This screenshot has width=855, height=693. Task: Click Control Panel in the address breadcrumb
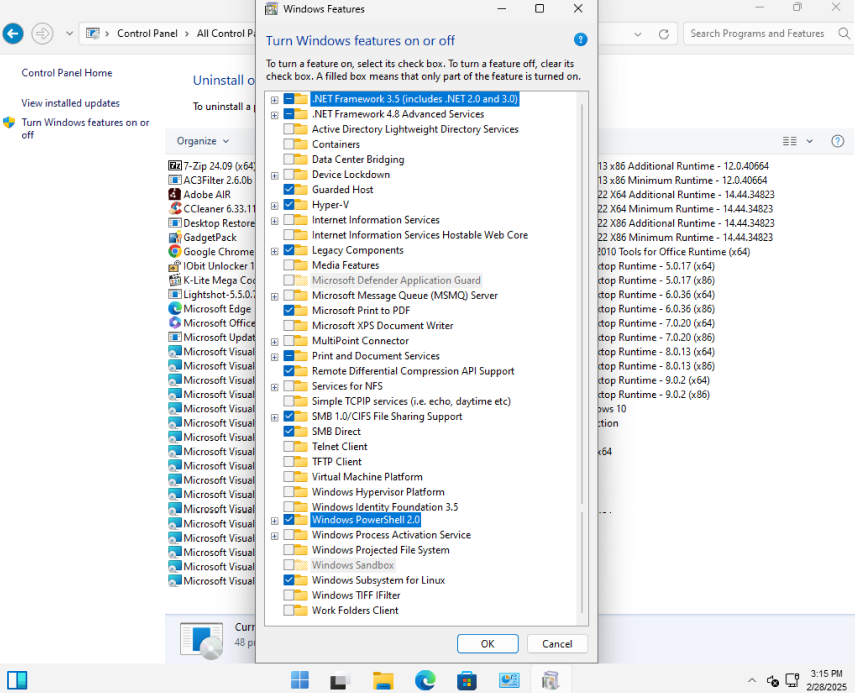147,33
